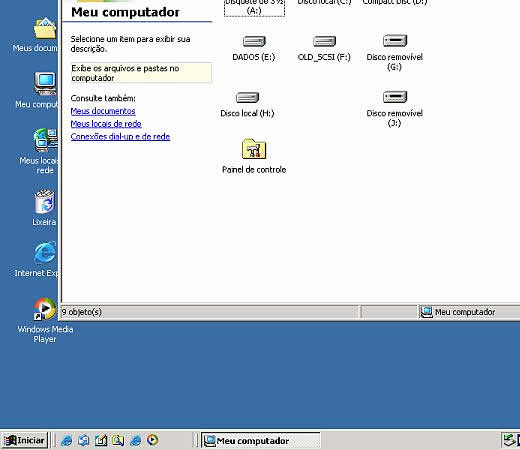This screenshot has height=450, width=520.
Task: Select the Disco local (C:) label
Action: point(324,2)
